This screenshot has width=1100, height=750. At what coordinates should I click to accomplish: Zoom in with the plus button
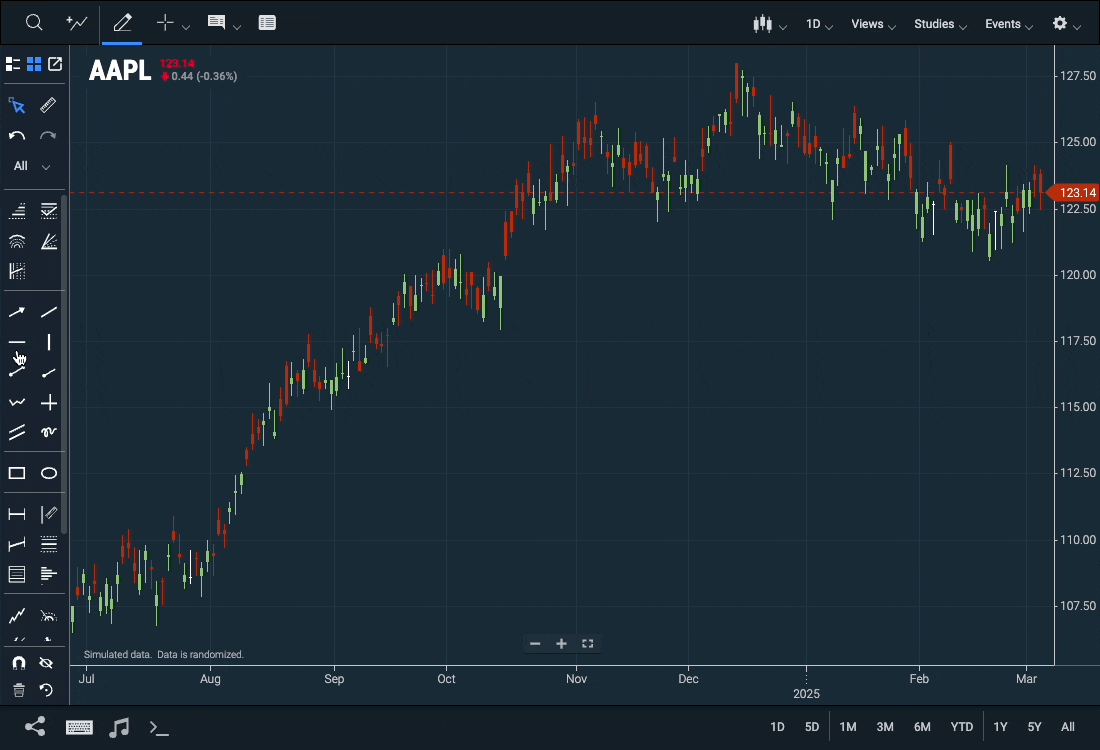pos(561,643)
